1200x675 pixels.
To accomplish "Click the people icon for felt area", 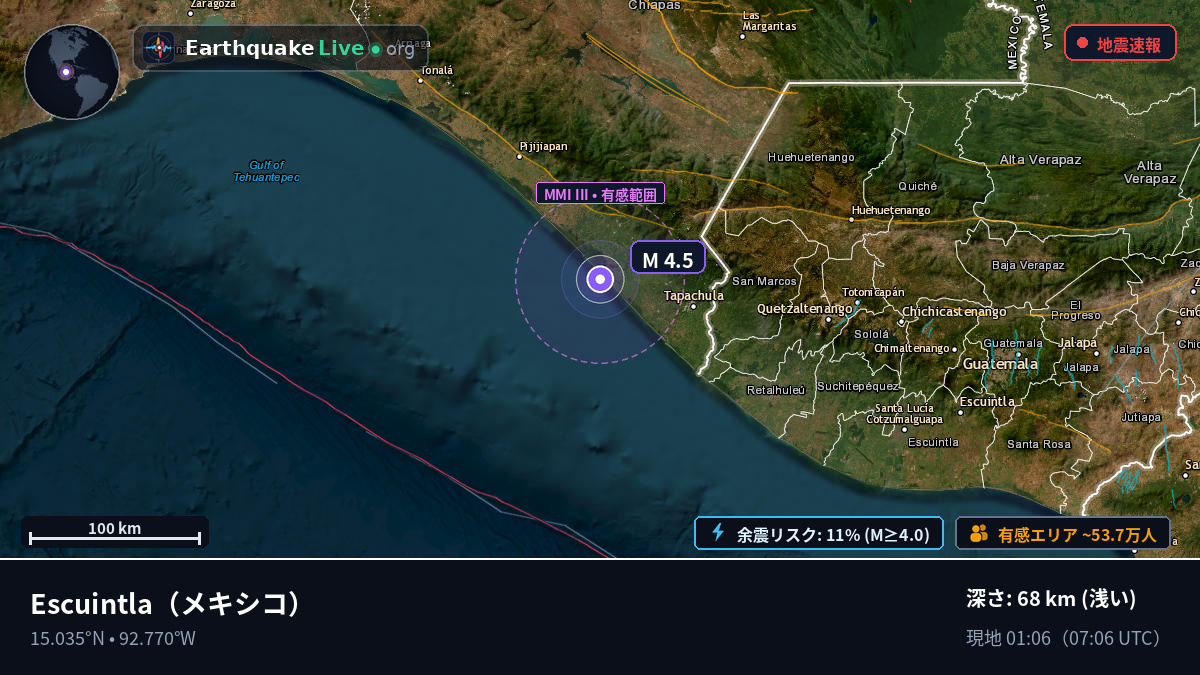I will pyautogui.click(x=979, y=533).
